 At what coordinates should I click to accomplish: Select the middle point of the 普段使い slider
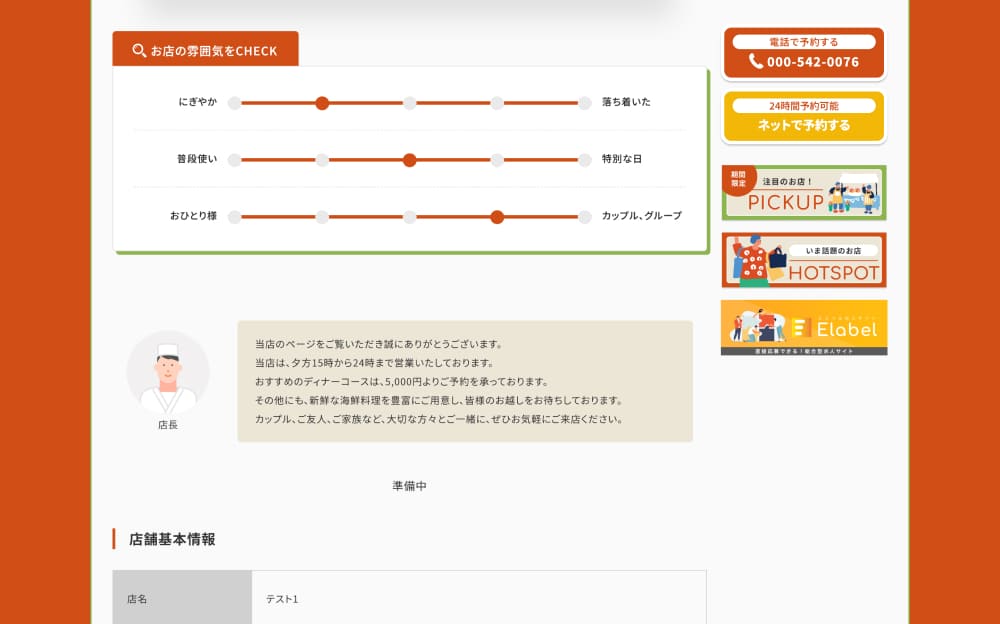click(409, 159)
